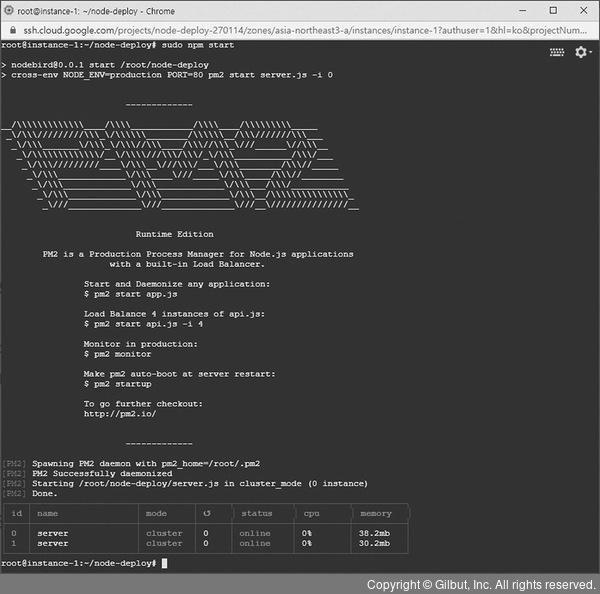Click the 'status' table column header
The width and height of the screenshot is (600, 594).
pos(256,513)
